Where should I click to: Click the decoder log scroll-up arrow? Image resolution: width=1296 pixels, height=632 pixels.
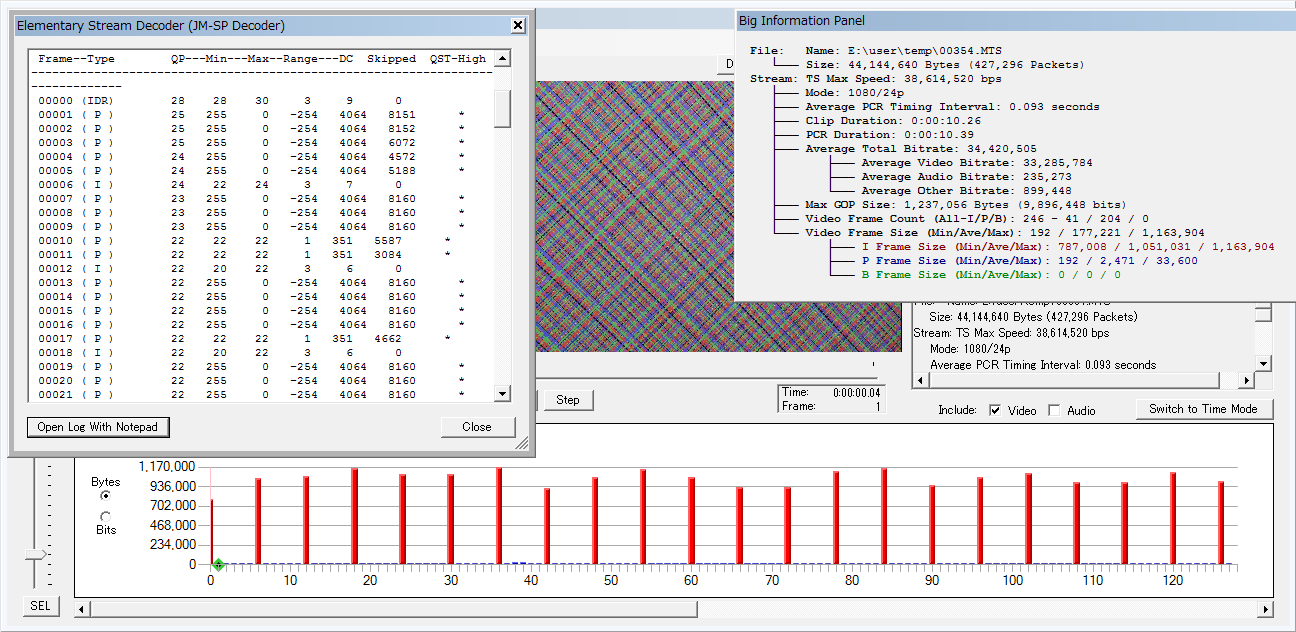(x=503, y=57)
